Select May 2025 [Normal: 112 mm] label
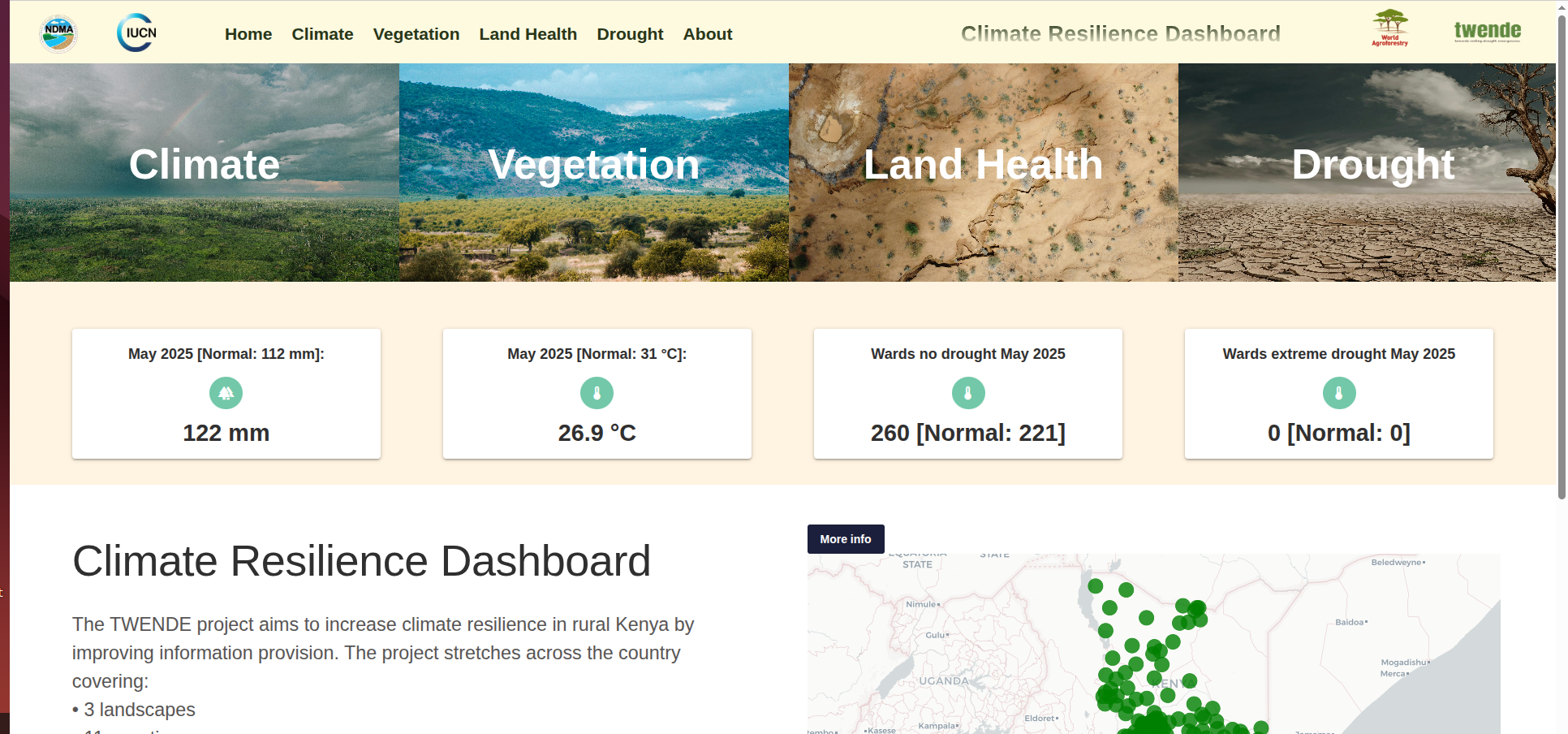Viewport: 1568px width, 734px height. (x=226, y=354)
